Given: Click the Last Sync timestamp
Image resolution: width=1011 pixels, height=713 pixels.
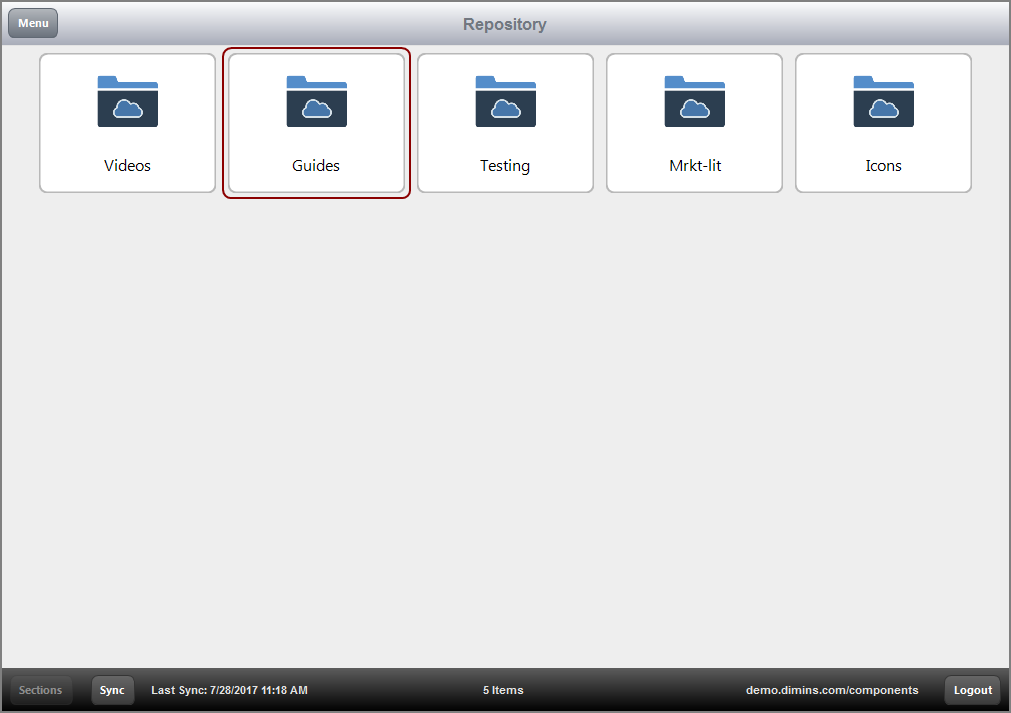Looking at the screenshot, I should [229, 689].
